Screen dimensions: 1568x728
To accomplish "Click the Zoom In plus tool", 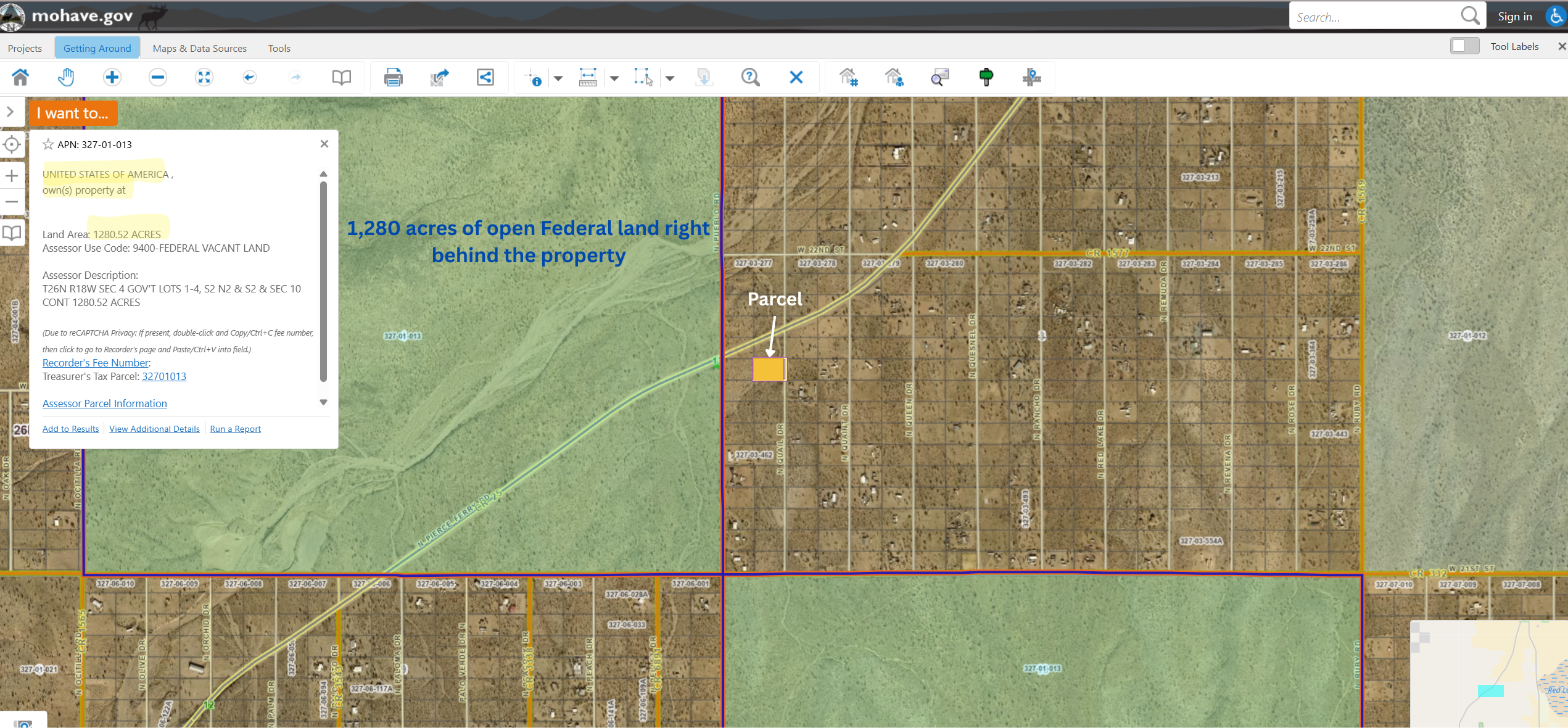I will click(112, 77).
